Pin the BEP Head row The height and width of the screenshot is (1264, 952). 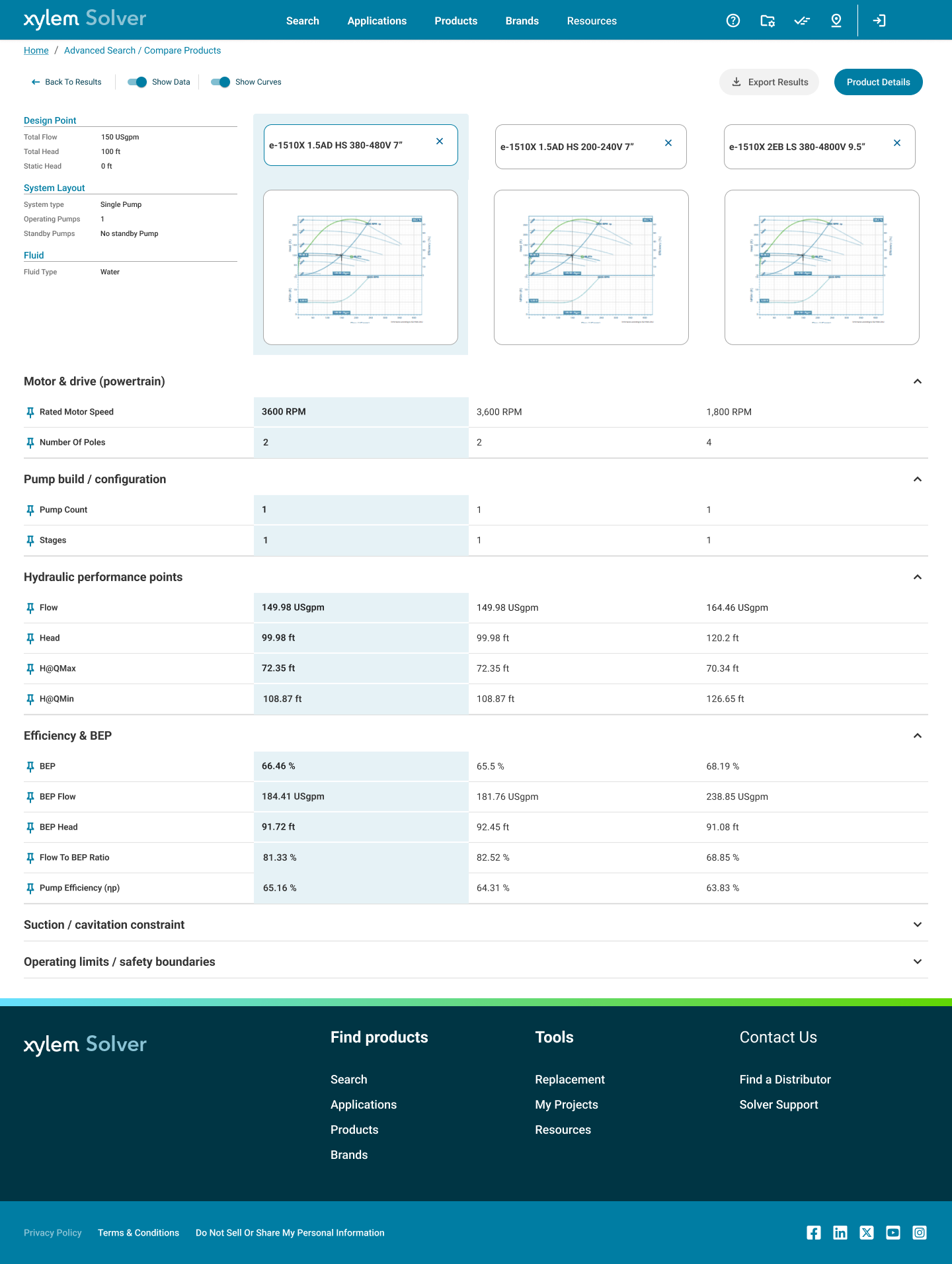tap(30, 828)
